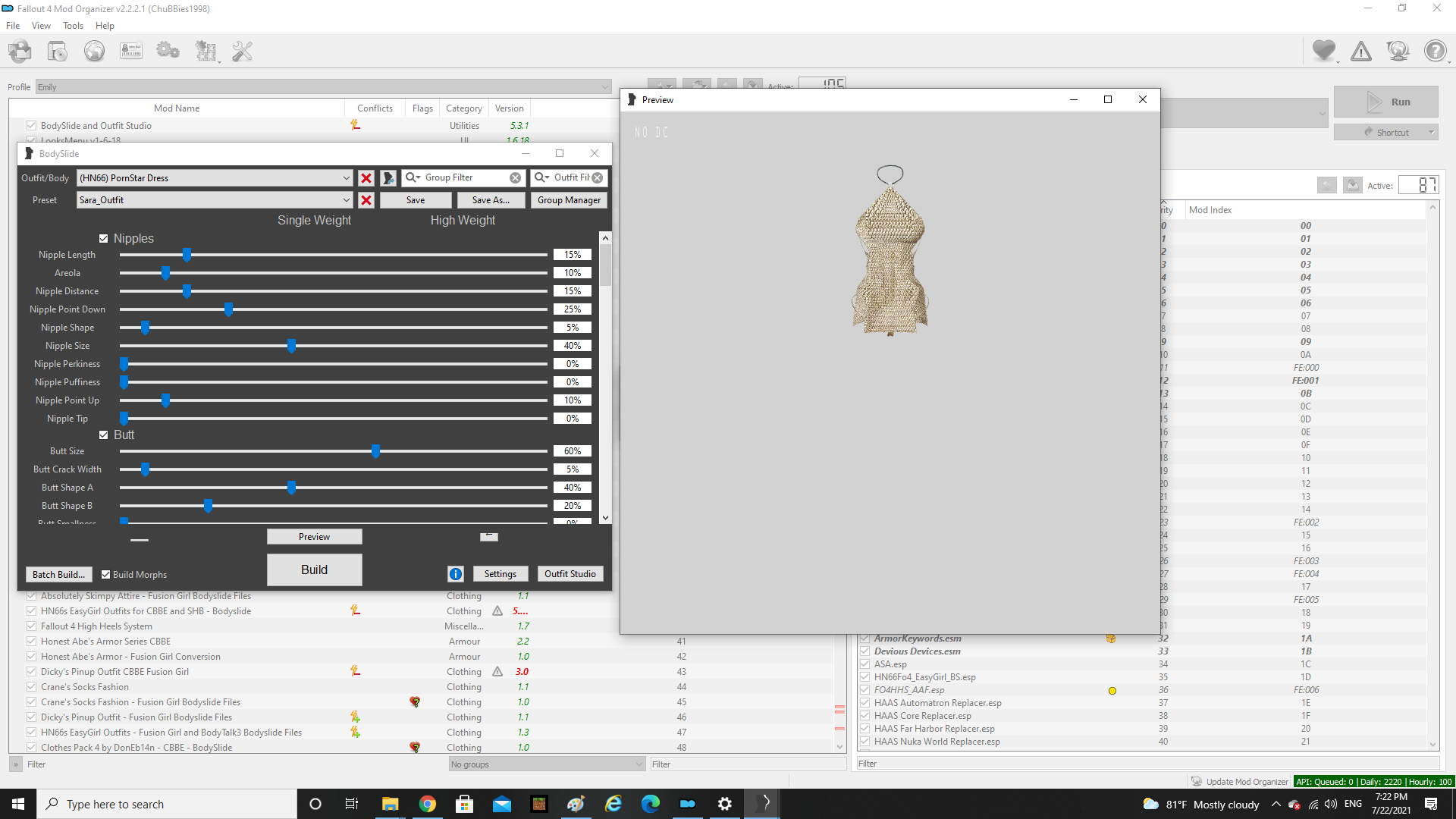Viewport: 1456px width, 819px height.
Task: Click the Nipple Size slider handle
Action: tap(291, 346)
